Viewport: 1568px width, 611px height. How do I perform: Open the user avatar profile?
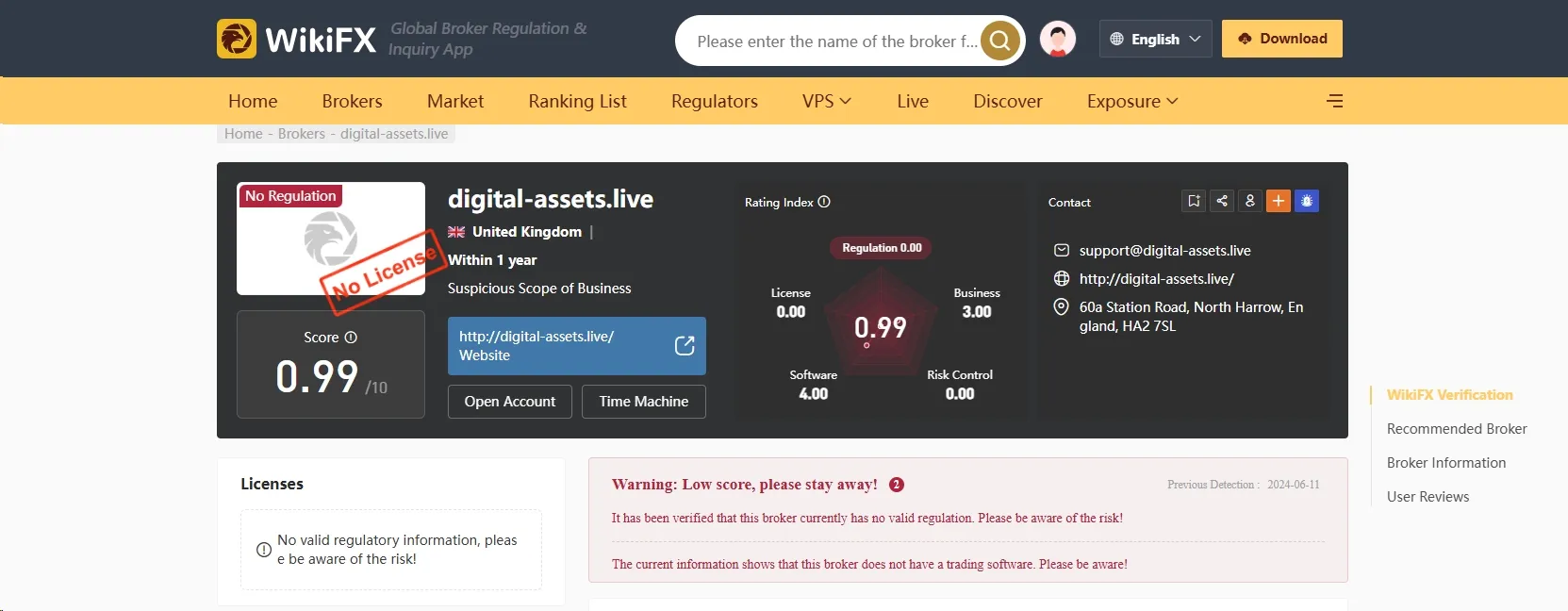coord(1058,40)
